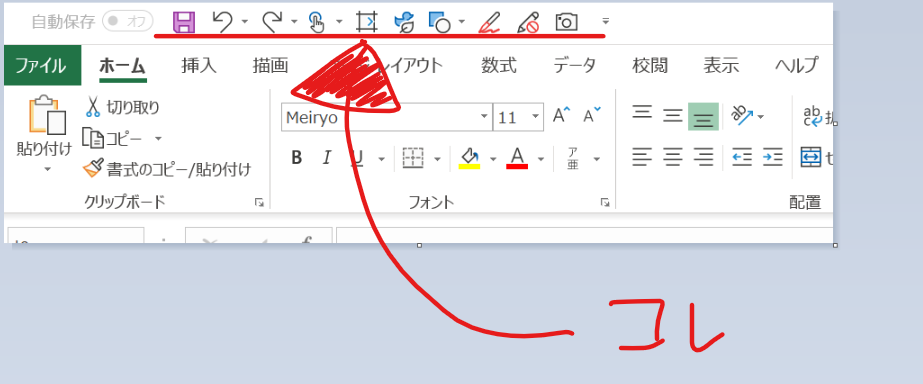The image size is (923, 384).
Task: Open Customize Quick Access Toolbar menu
Action: click(606, 22)
